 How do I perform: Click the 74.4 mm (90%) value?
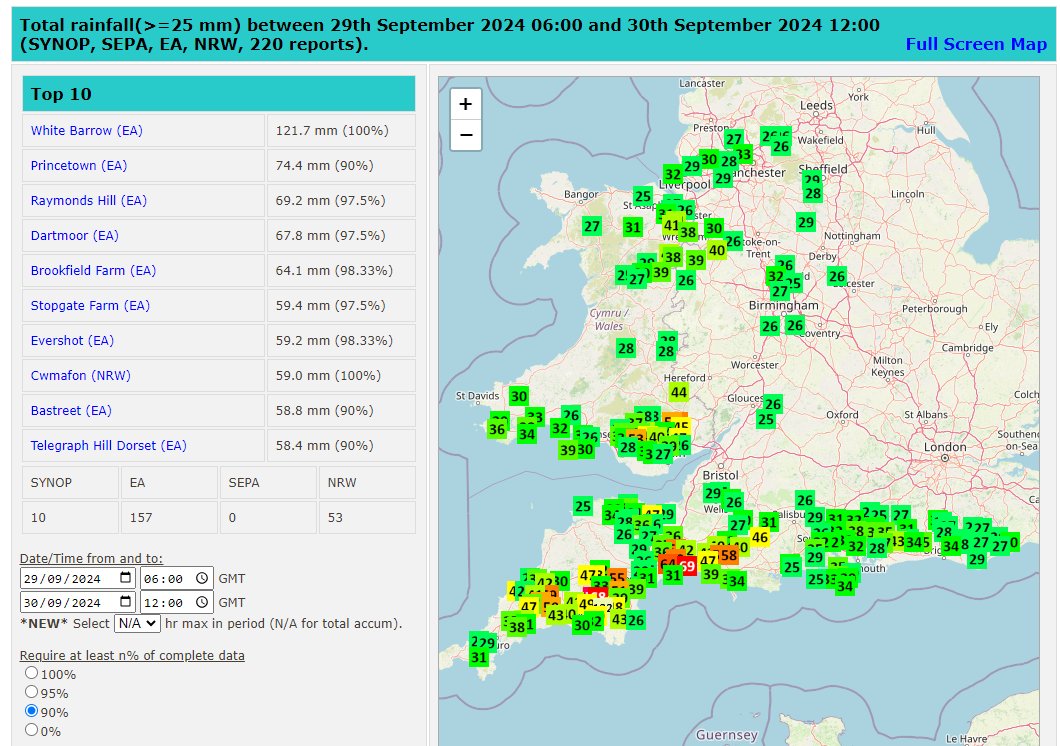tap(324, 166)
